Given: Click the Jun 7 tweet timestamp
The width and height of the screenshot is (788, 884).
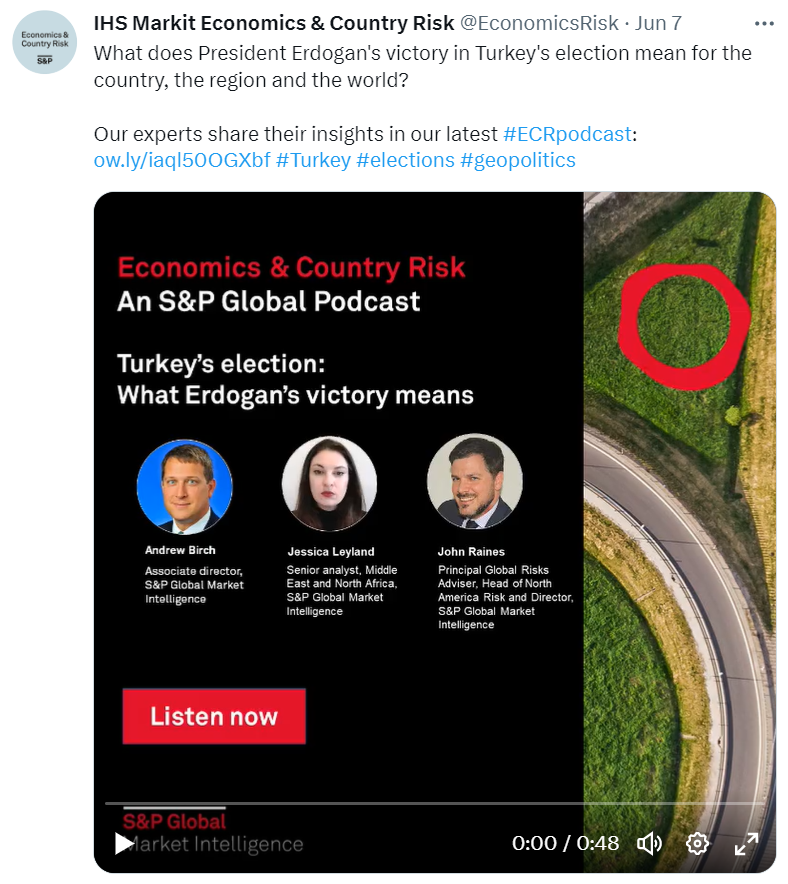Looking at the screenshot, I should coord(658,24).
